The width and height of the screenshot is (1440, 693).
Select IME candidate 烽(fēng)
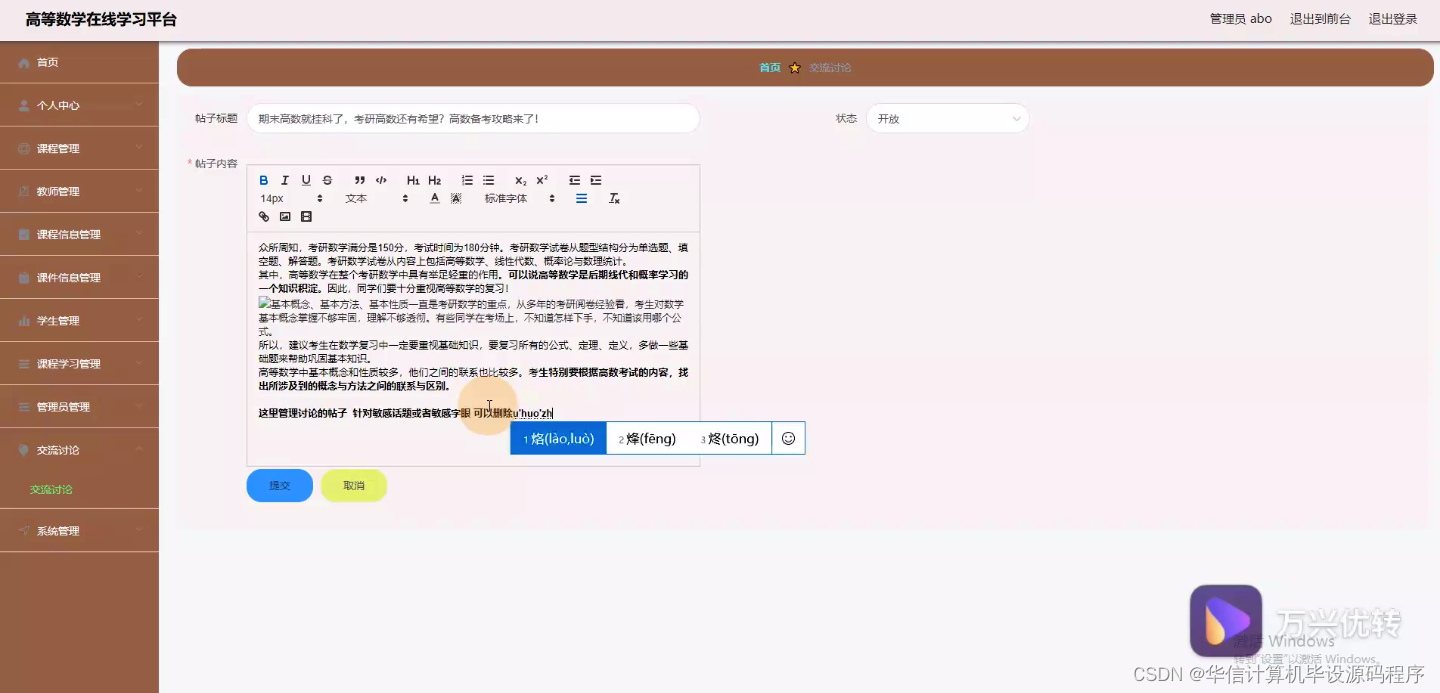tap(647, 438)
